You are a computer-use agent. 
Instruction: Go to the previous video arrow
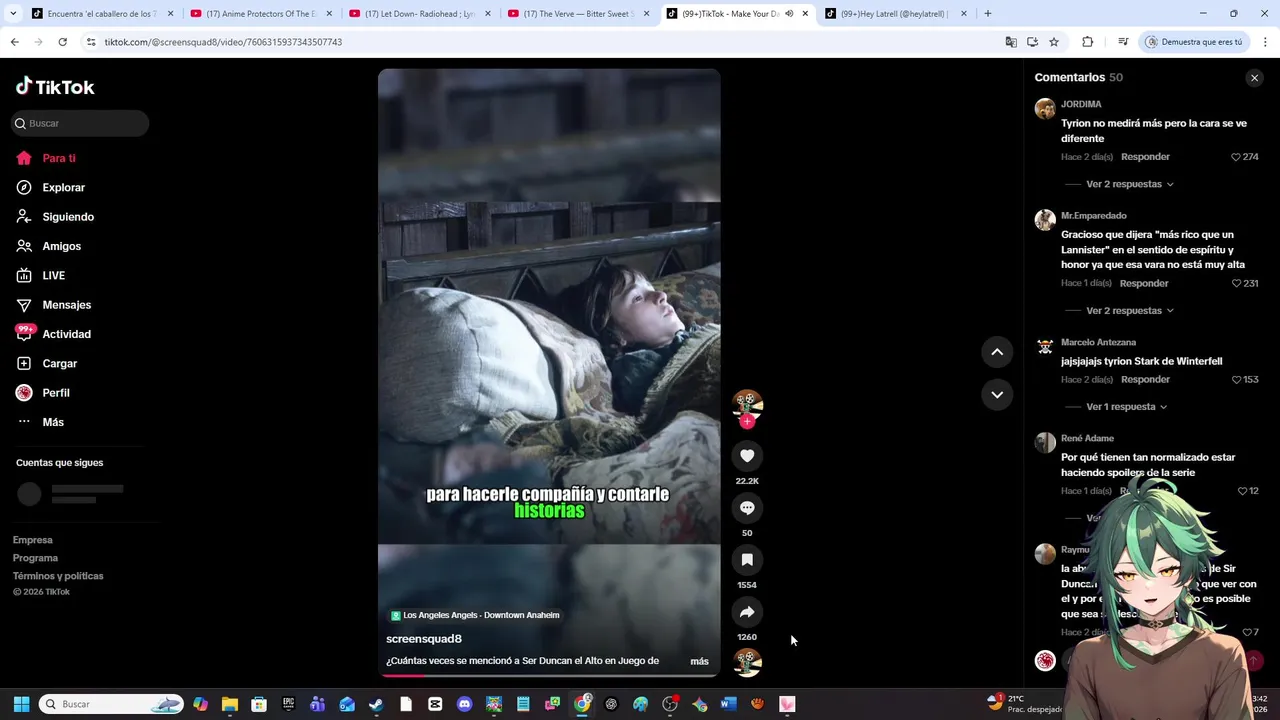click(x=997, y=352)
